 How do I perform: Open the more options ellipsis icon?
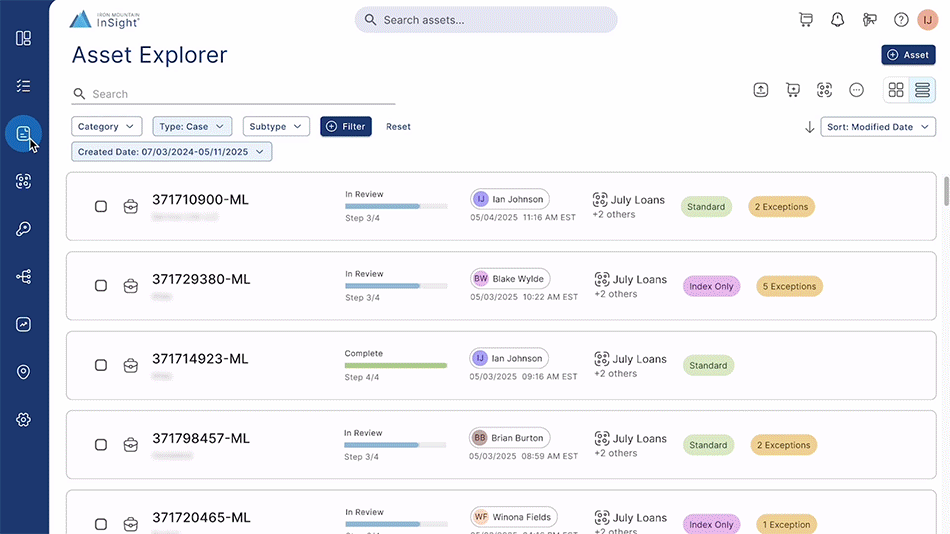click(856, 90)
